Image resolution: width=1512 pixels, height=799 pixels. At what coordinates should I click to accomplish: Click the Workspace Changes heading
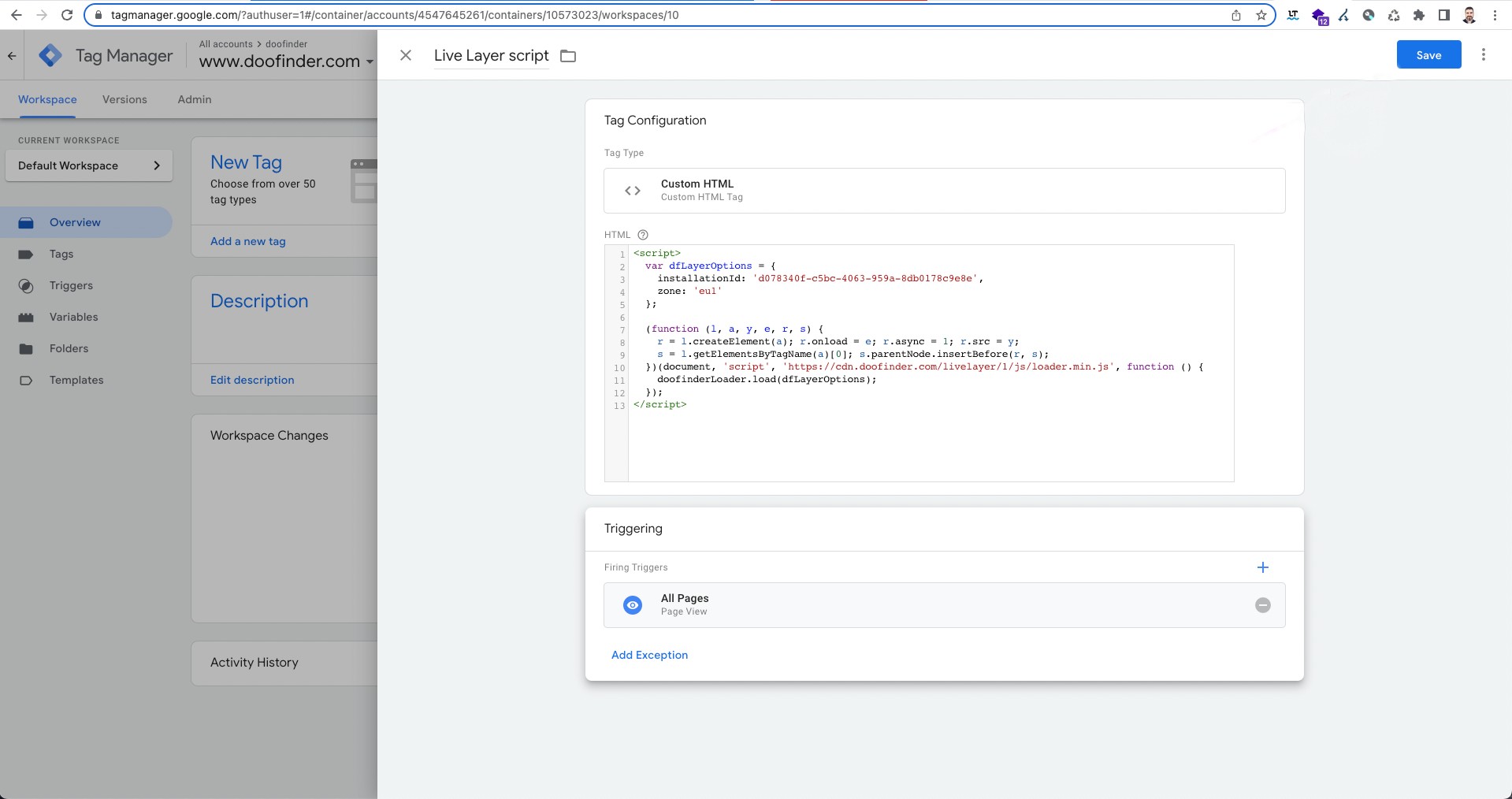[269, 436]
